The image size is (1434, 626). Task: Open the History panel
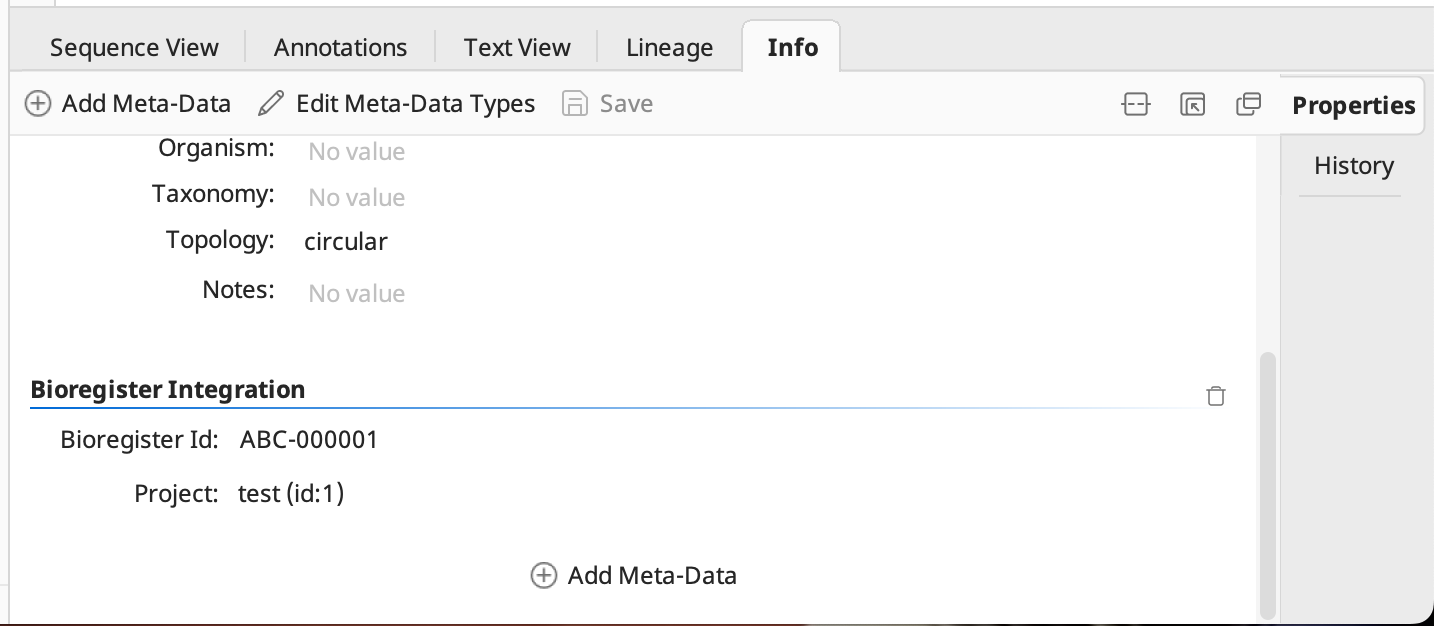(x=1352, y=165)
